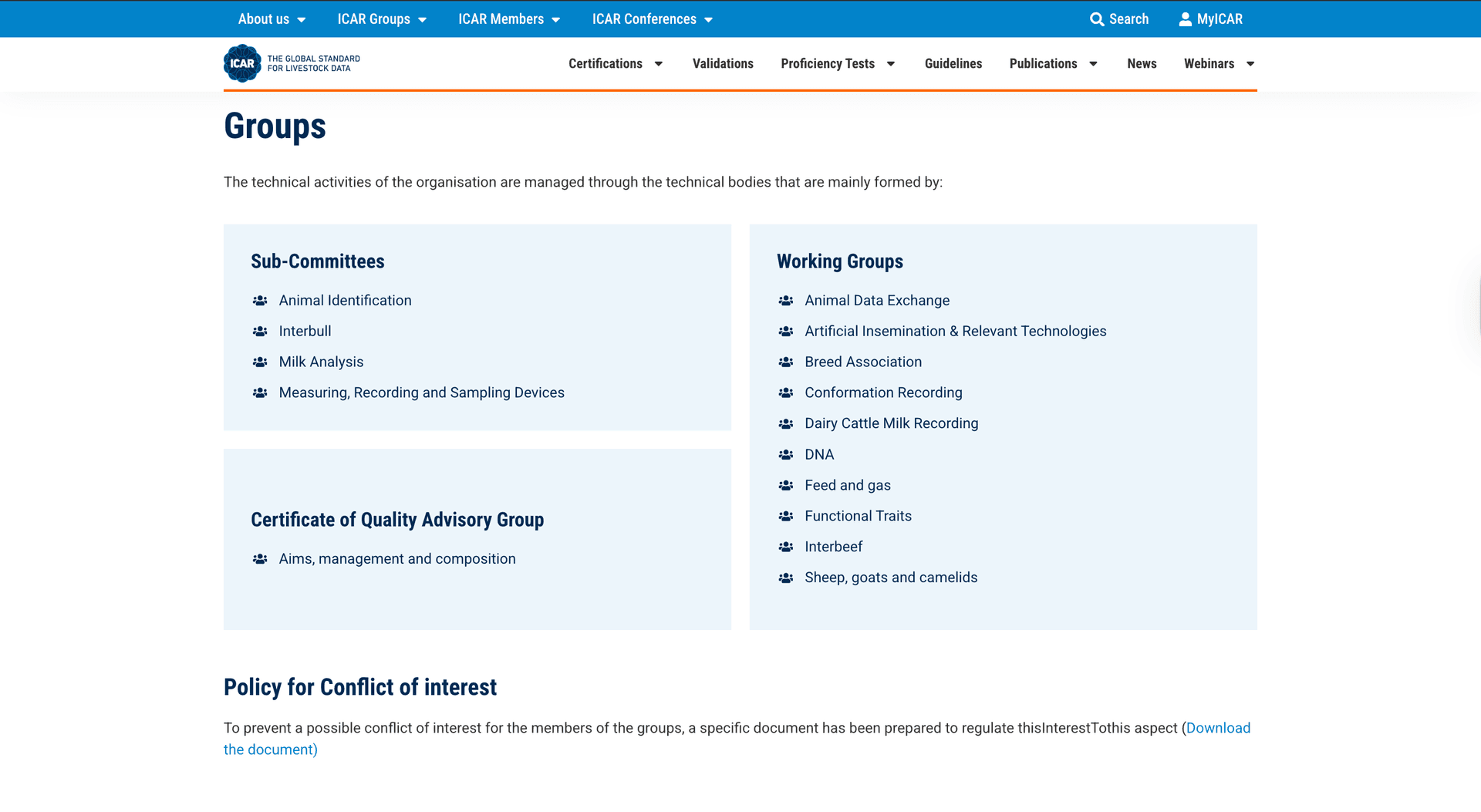Click the MyICAR user icon
This screenshot has height=812, width=1481.
pos(1184,19)
